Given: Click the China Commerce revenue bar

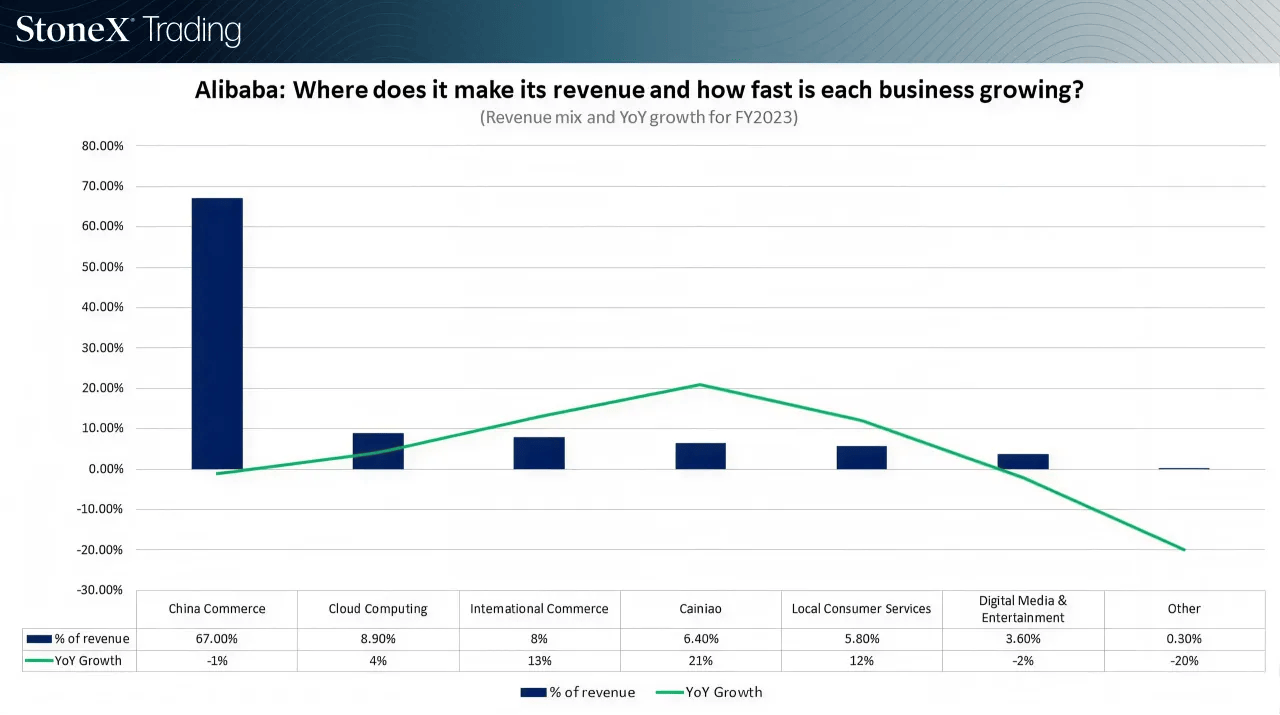Looking at the screenshot, I should coord(217,333).
